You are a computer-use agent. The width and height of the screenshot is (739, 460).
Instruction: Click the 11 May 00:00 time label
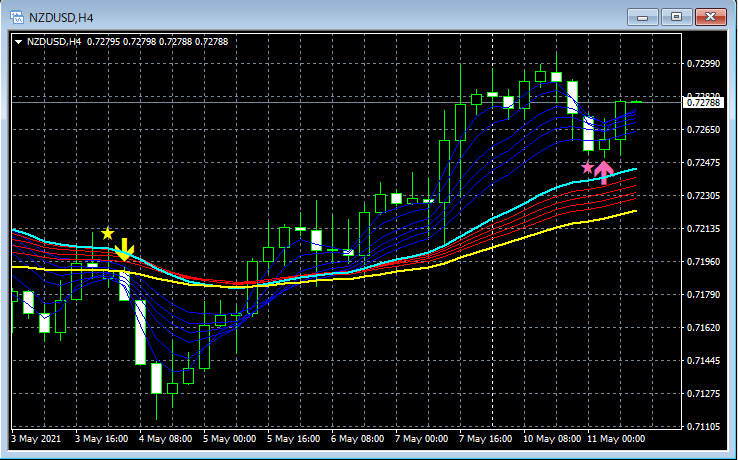[x=616, y=439]
